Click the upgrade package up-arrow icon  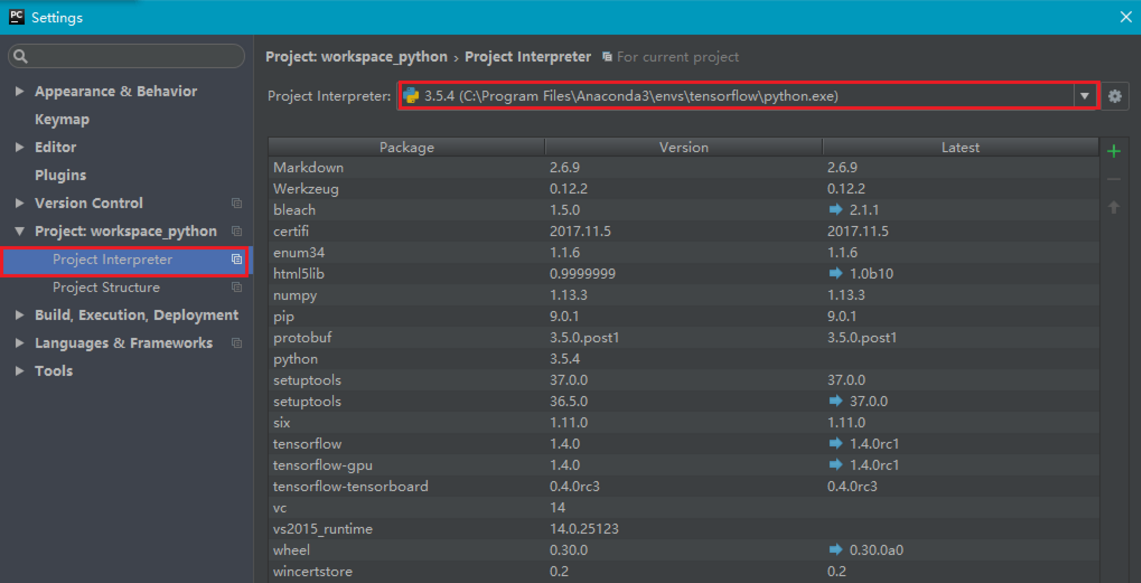coord(1113,207)
